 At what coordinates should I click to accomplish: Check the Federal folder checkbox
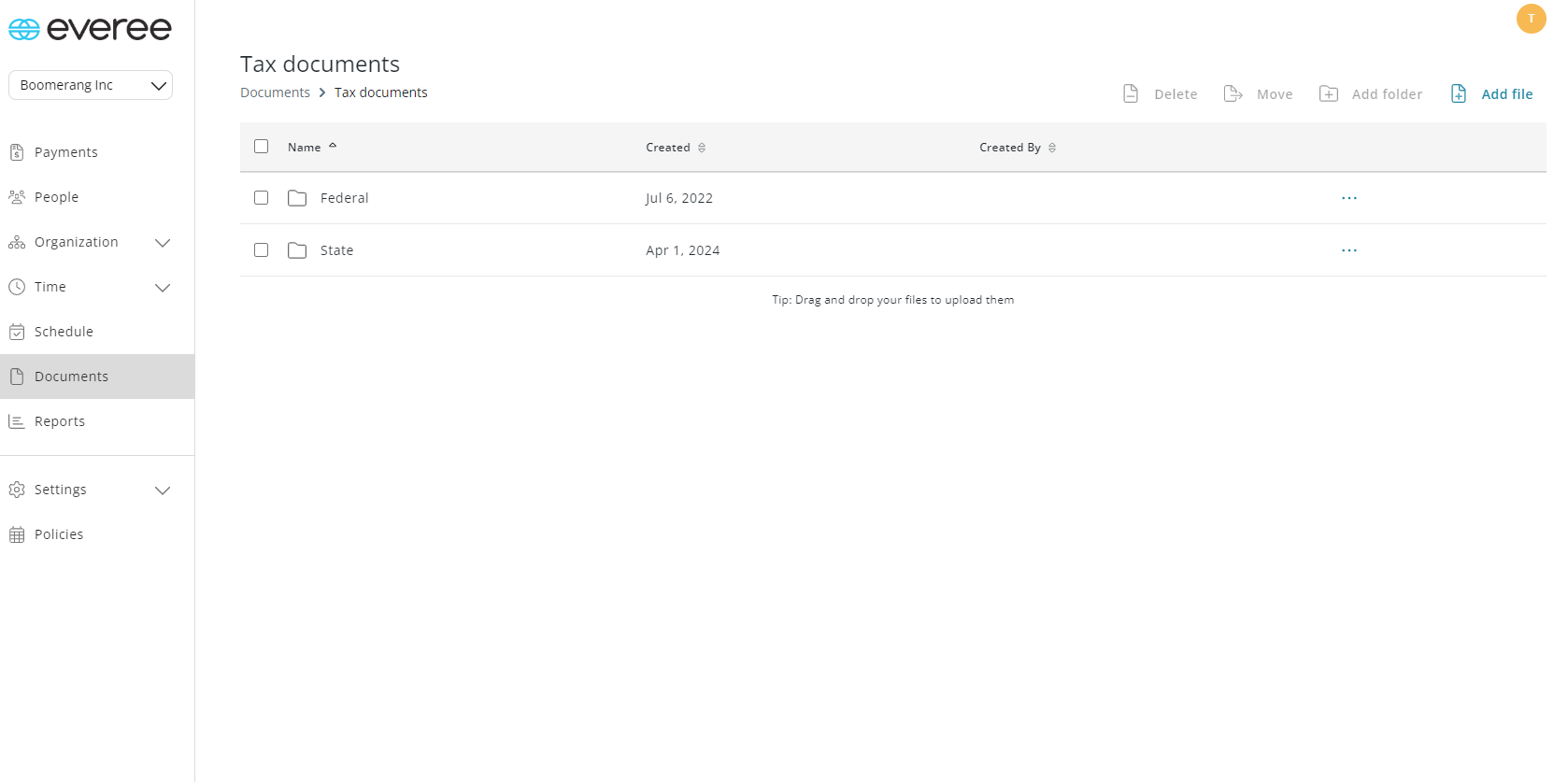pos(262,198)
